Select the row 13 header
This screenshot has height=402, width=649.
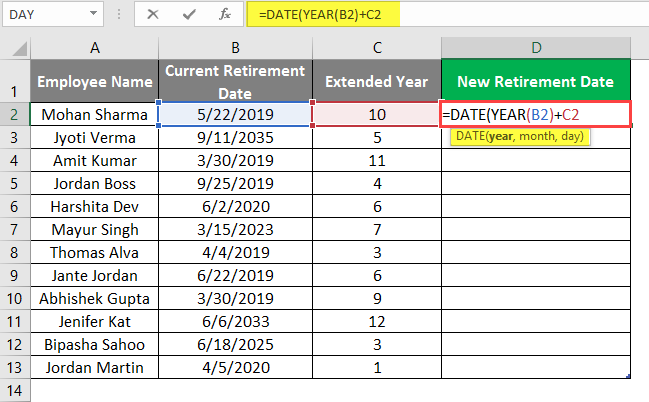[15, 366]
